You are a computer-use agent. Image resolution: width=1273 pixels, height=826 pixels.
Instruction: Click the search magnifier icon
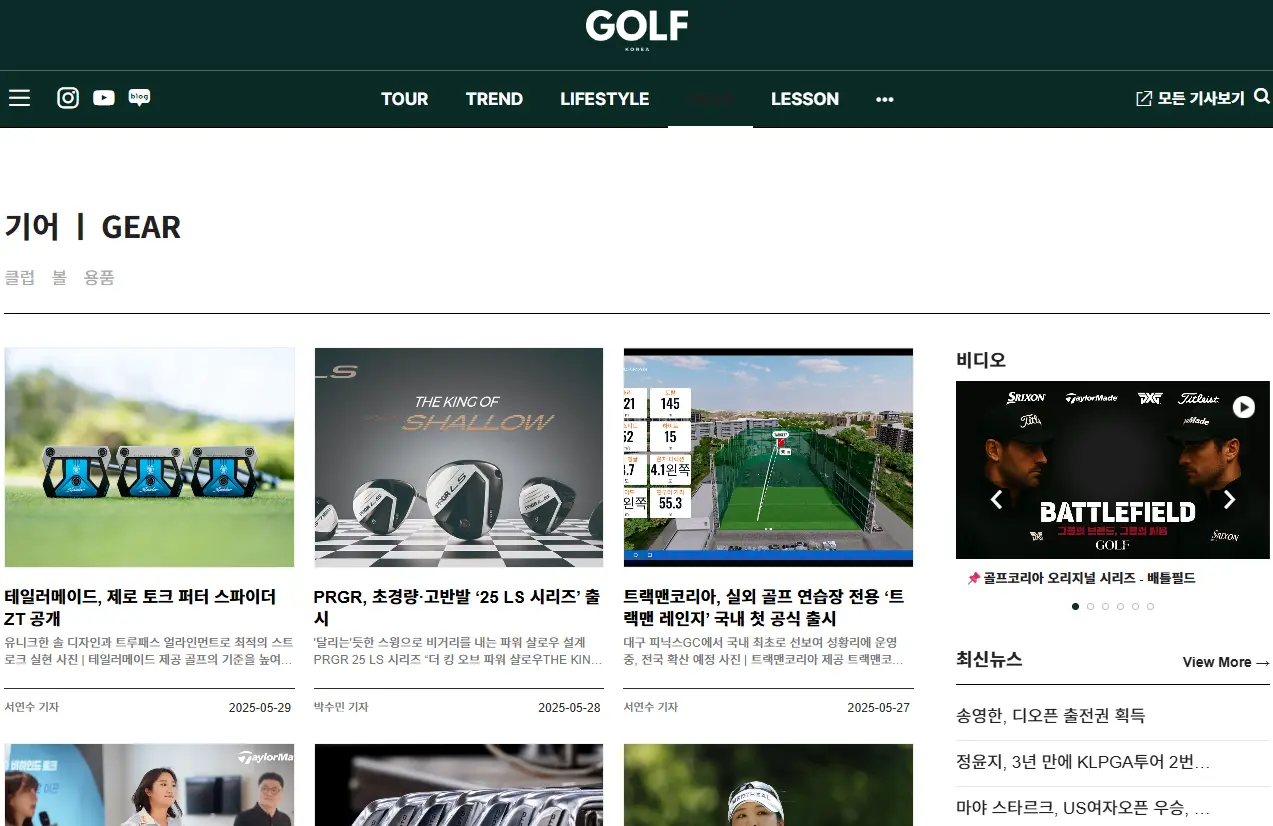click(1262, 97)
